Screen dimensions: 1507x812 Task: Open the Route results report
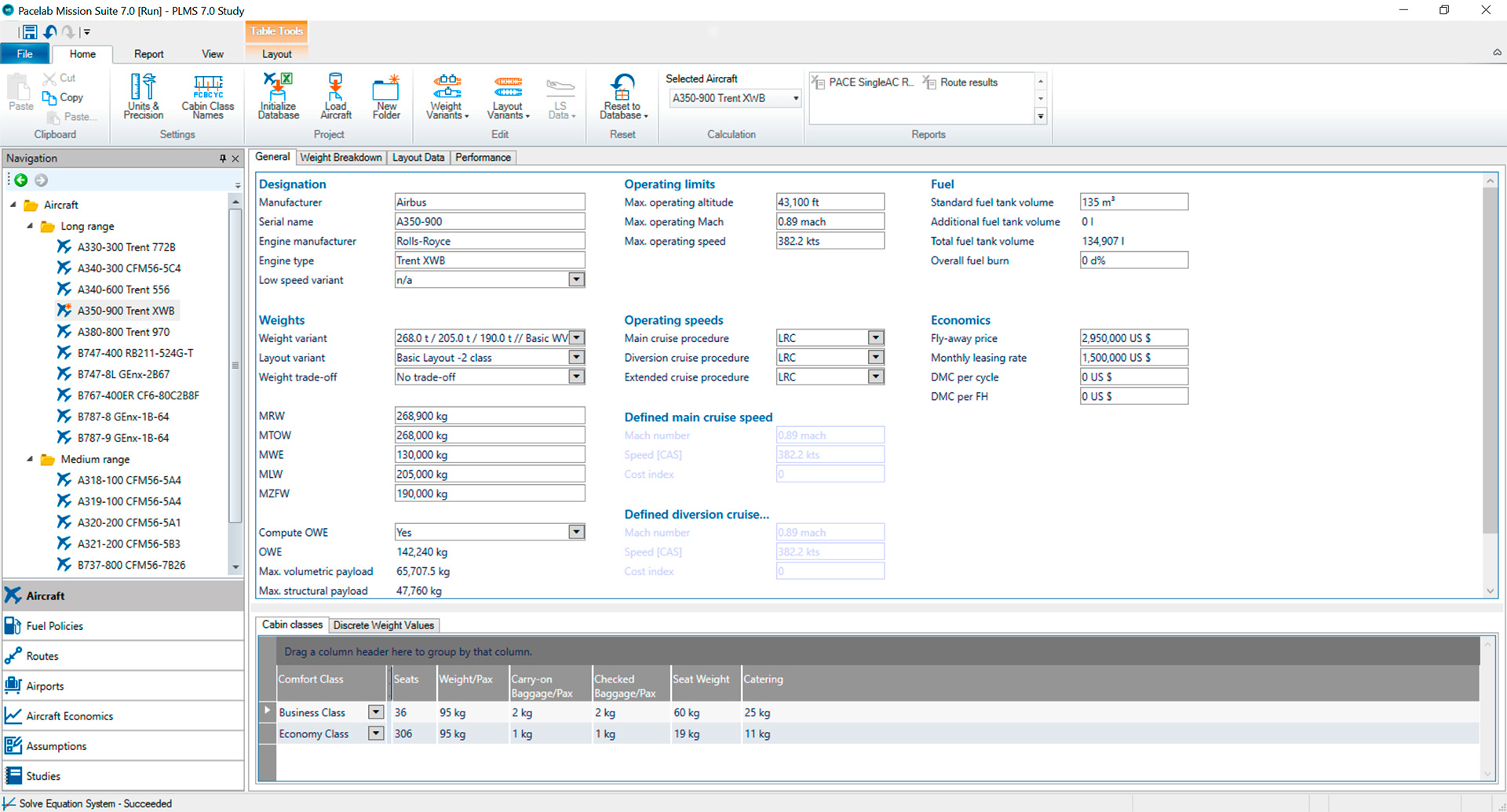tap(961, 82)
